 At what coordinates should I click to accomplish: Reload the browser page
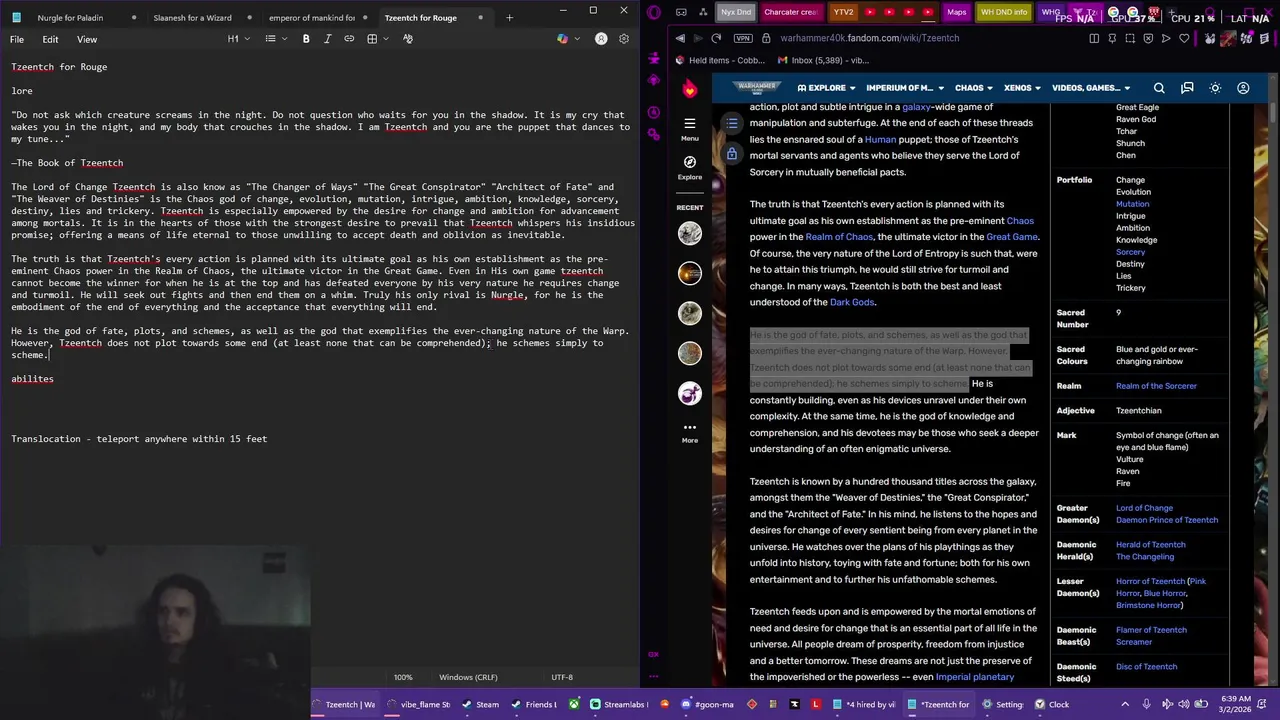tap(716, 38)
